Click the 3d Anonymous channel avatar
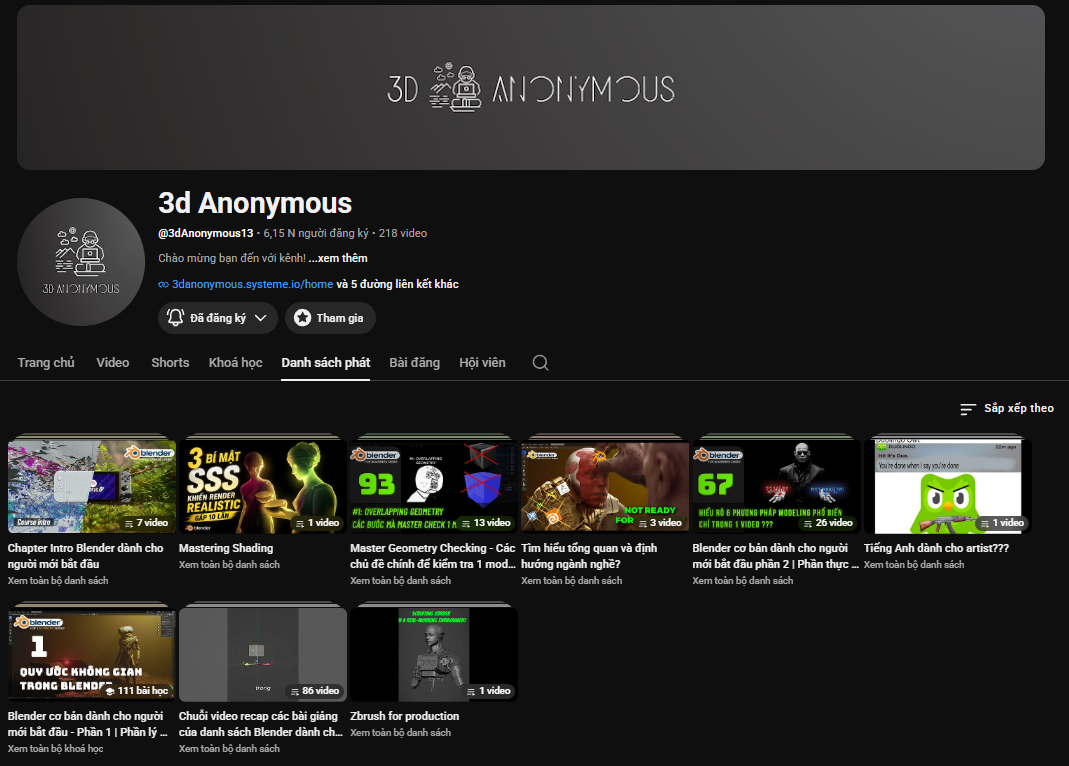The image size is (1069, 766). [81, 262]
